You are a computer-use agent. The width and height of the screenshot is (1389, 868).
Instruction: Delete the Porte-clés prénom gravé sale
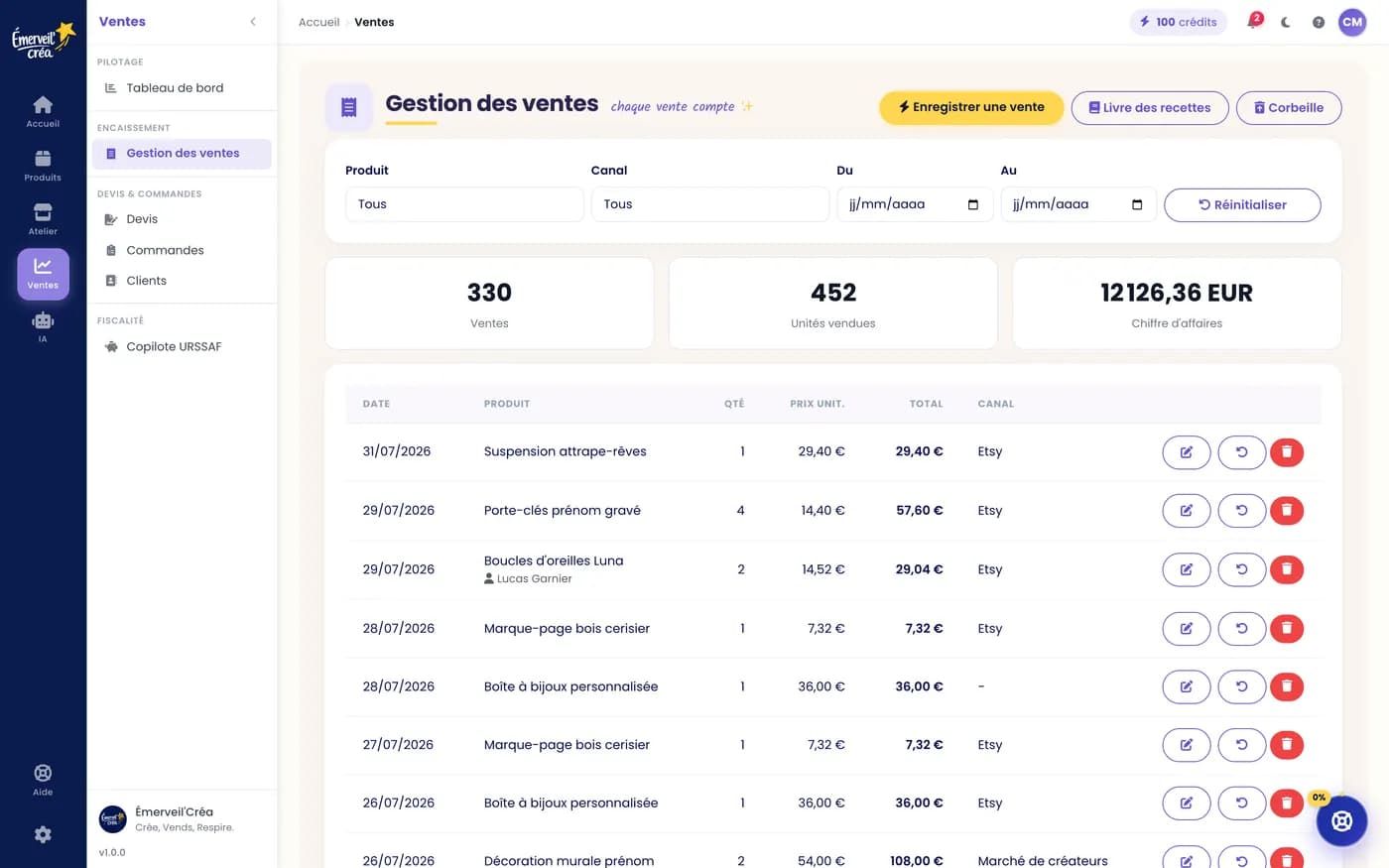coord(1287,511)
